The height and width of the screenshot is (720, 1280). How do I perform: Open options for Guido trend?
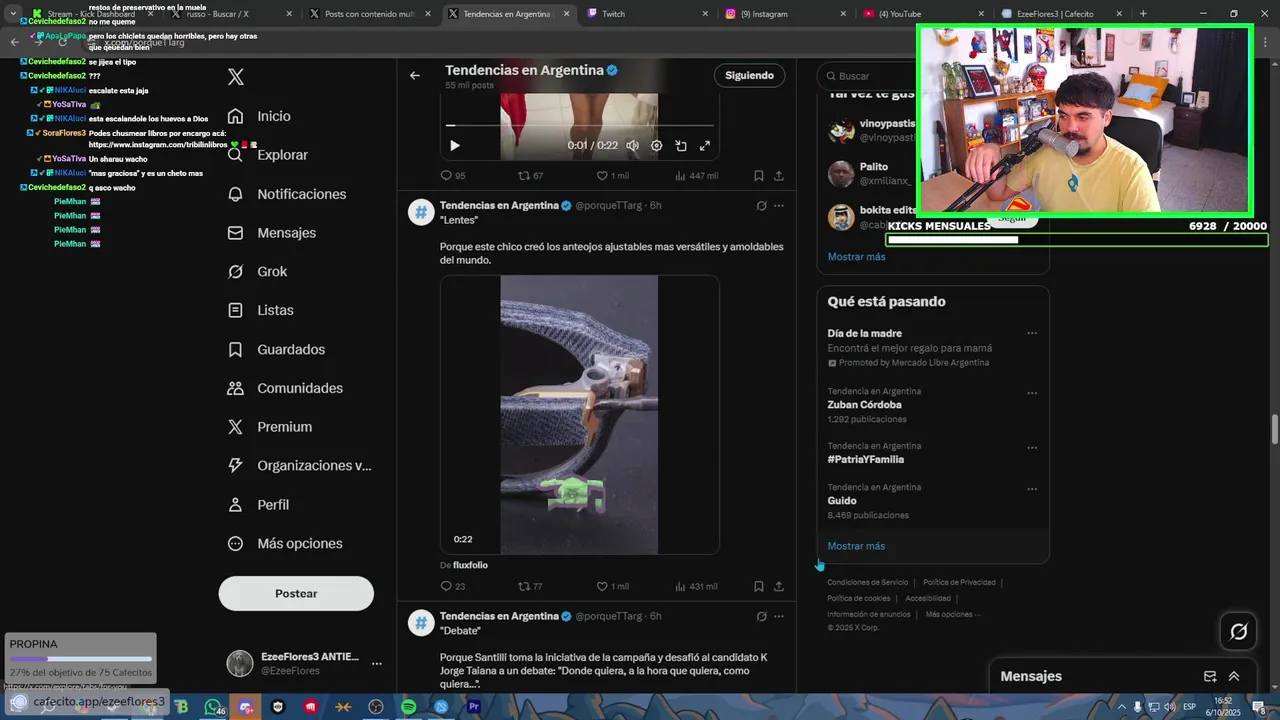1032,489
